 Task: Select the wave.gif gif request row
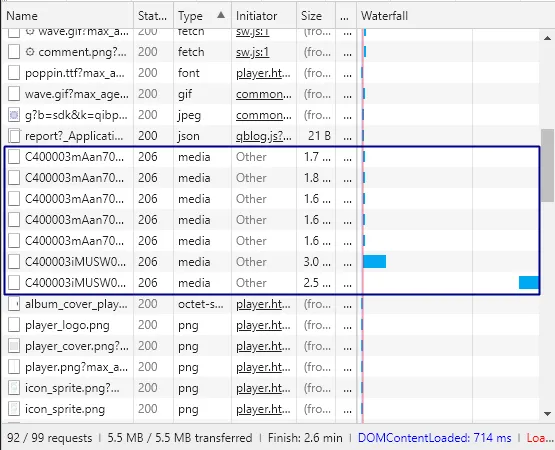point(271,94)
